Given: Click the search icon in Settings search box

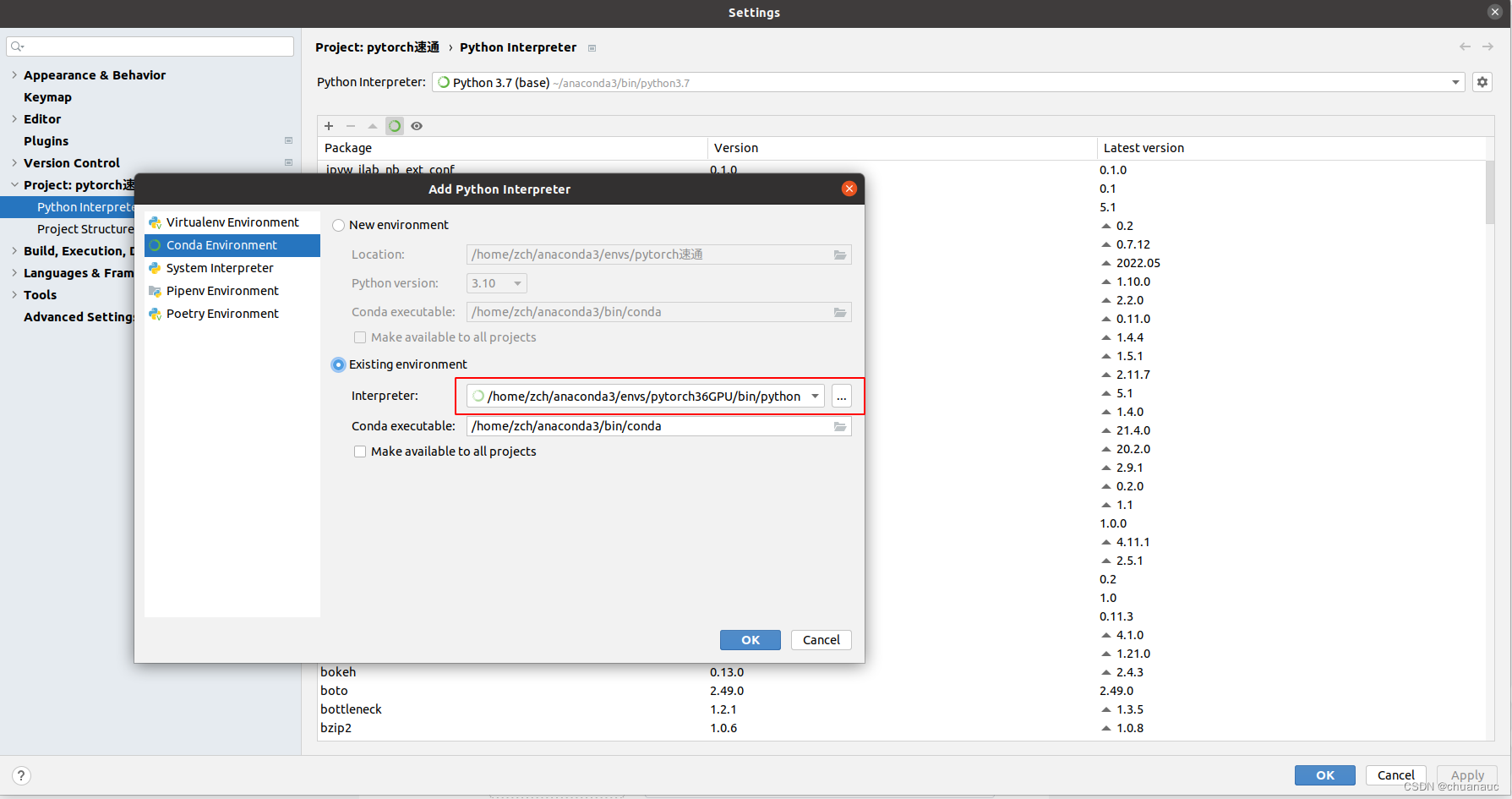Looking at the screenshot, I should (x=17, y=47).
